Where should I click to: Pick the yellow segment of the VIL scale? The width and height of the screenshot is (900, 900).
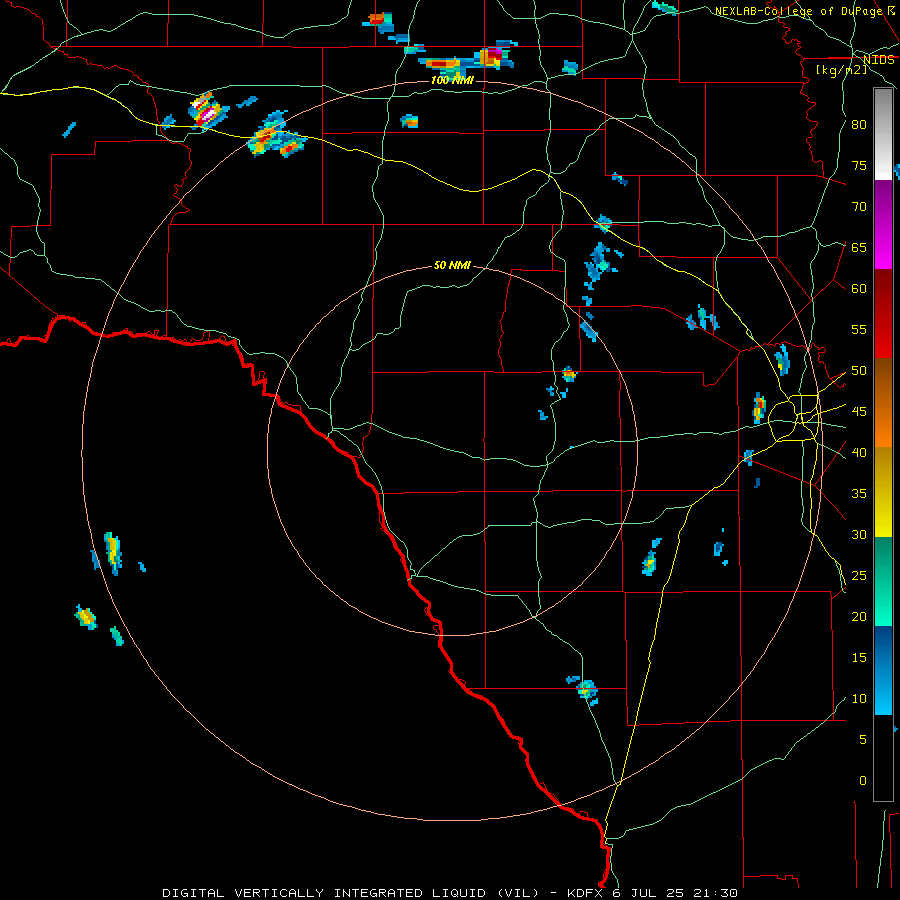tap(883, 492)
